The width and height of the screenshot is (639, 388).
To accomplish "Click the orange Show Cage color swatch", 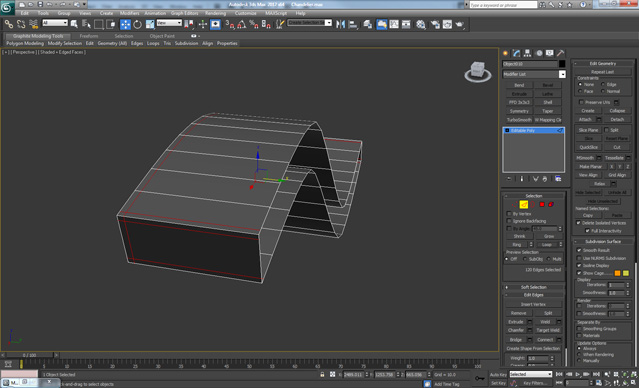I will (x=617, y=273).
